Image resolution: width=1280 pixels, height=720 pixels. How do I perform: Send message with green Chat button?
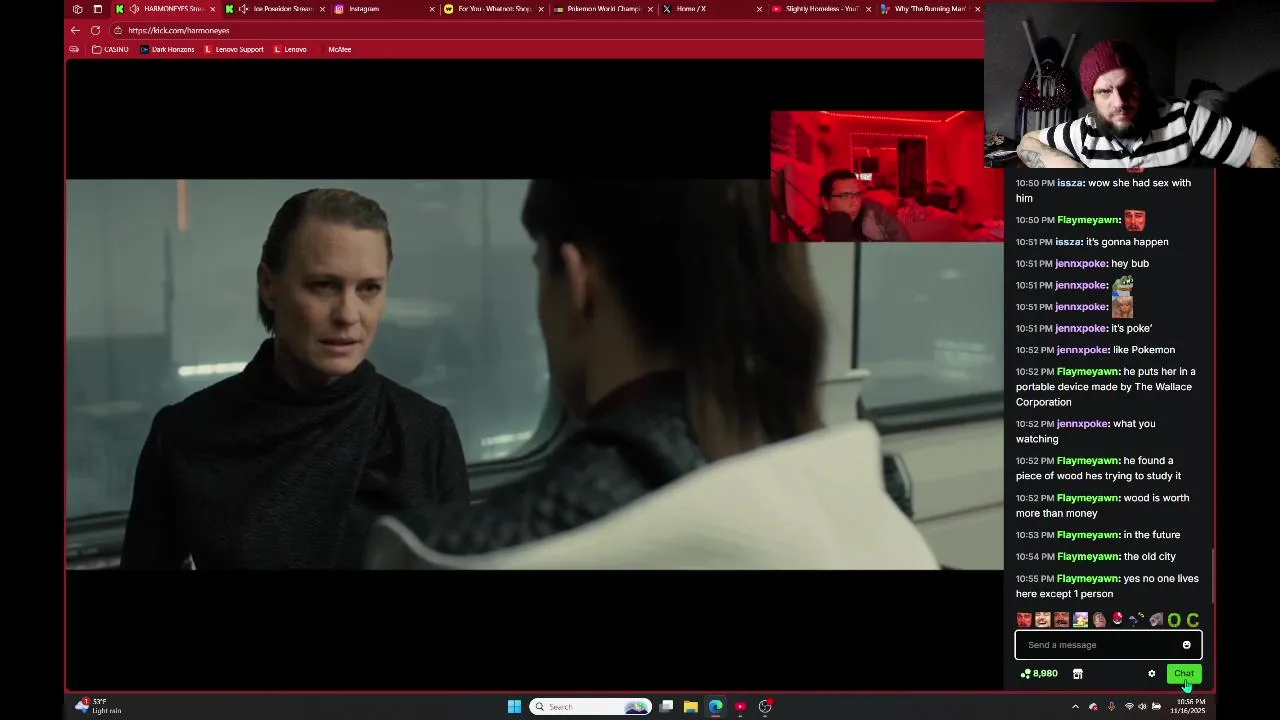click(1184, 674)
